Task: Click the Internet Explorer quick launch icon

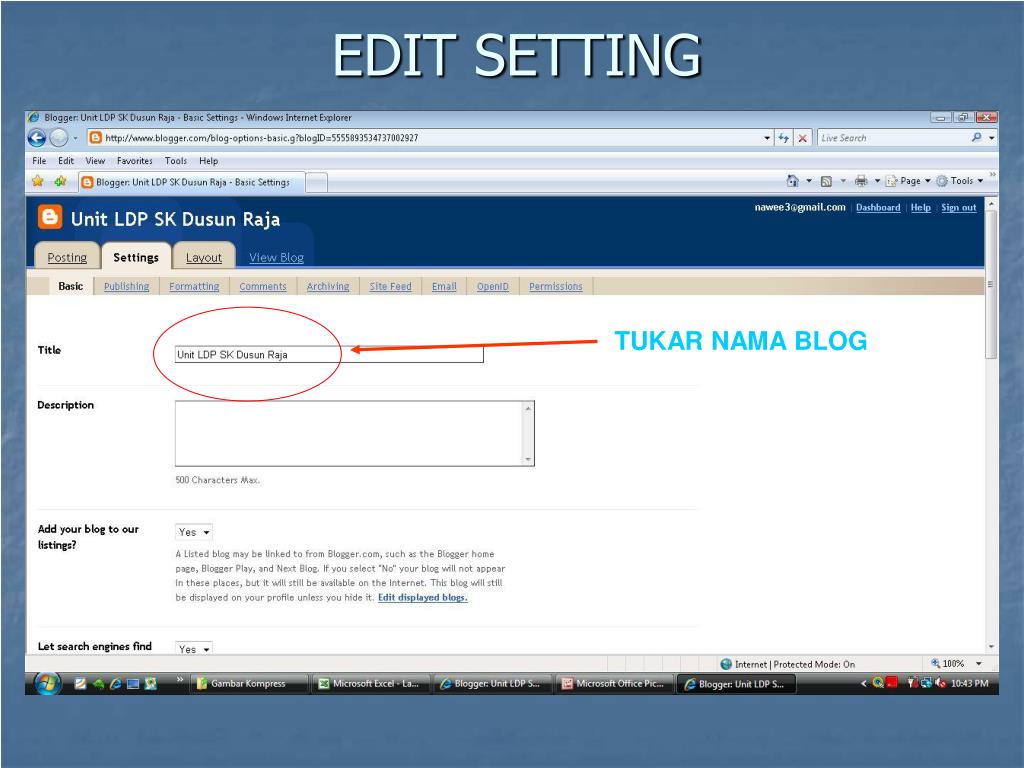Action: pyautogui.click(x=116, y=684)
